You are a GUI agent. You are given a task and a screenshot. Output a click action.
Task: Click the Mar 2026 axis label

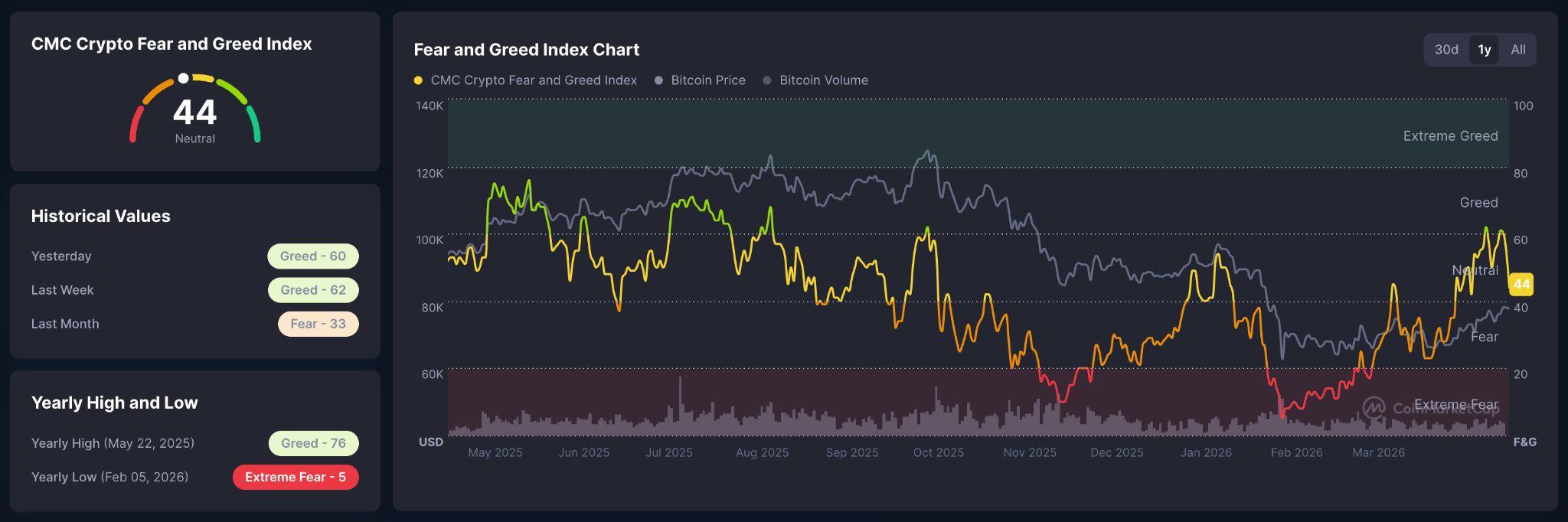tap(1378, 452)
